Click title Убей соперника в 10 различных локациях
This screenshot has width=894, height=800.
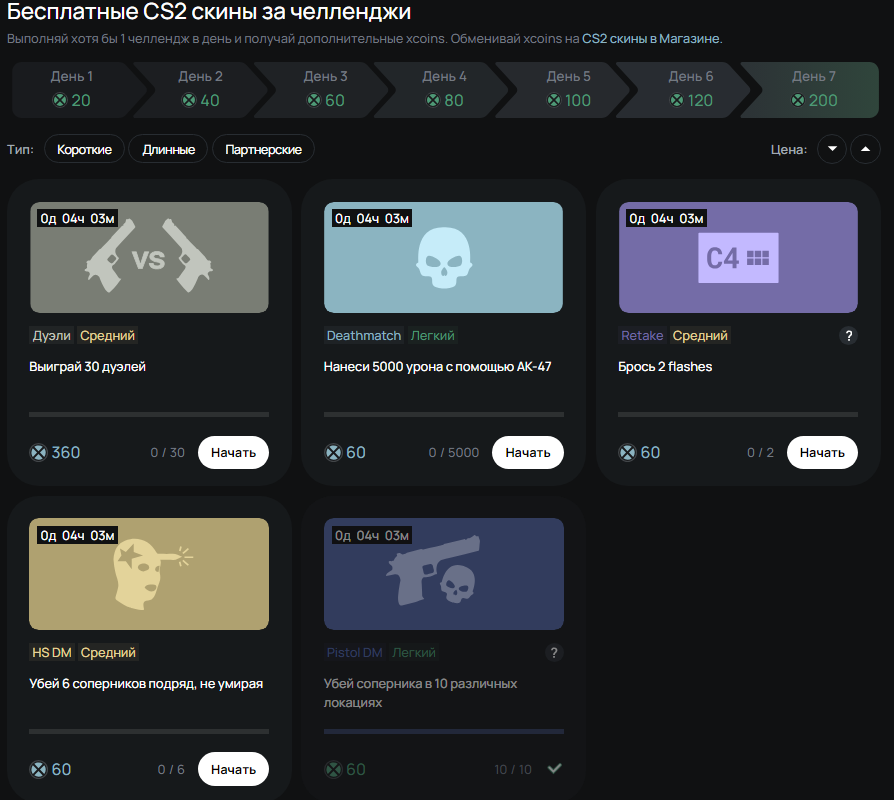(420, 693)
